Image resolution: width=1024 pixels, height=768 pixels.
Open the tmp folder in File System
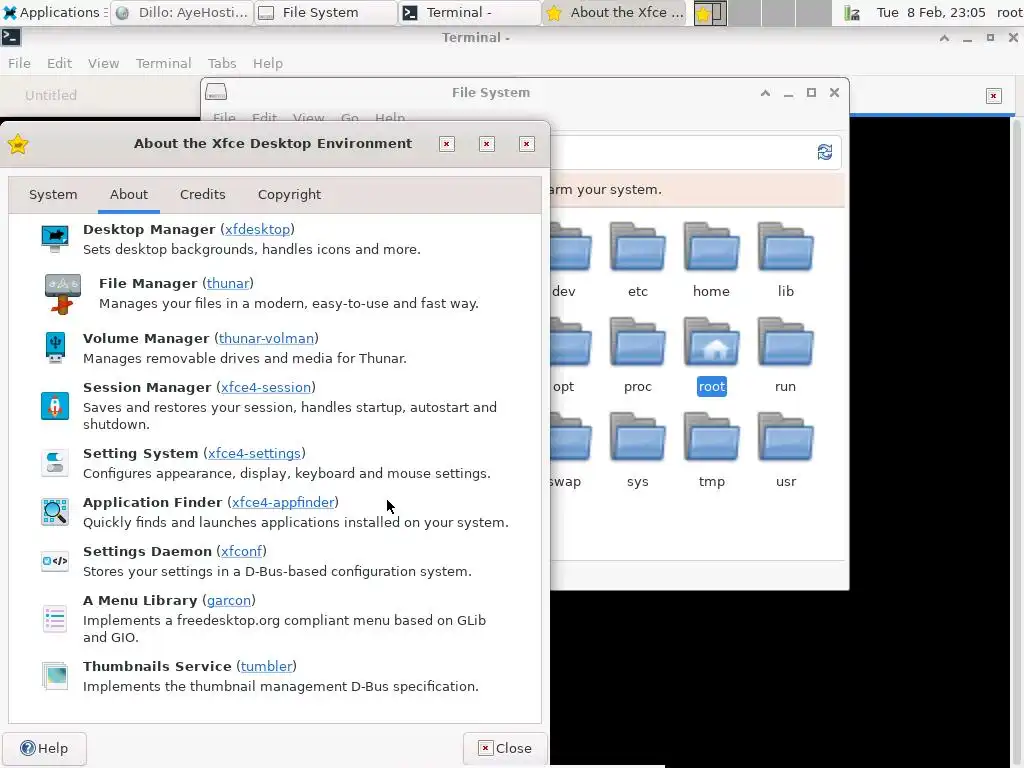pos(711,437)
